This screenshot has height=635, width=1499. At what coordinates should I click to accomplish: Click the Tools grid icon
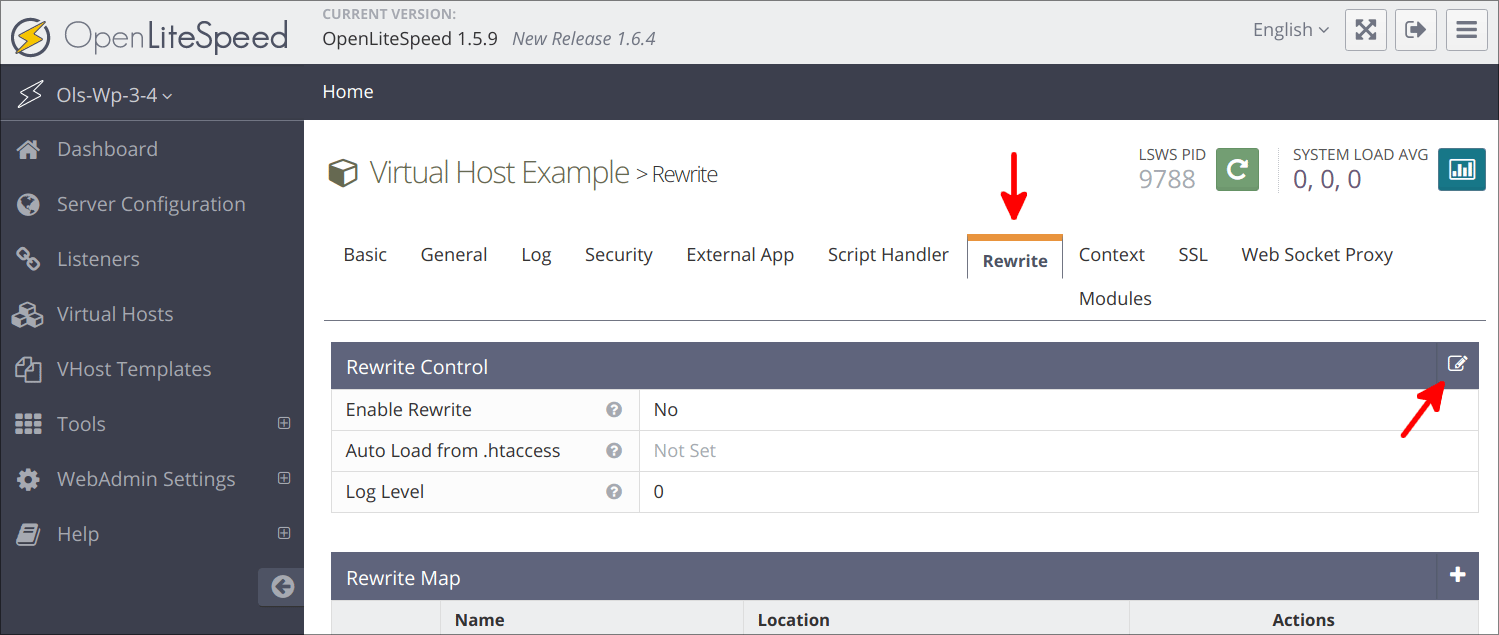point(28,424)
